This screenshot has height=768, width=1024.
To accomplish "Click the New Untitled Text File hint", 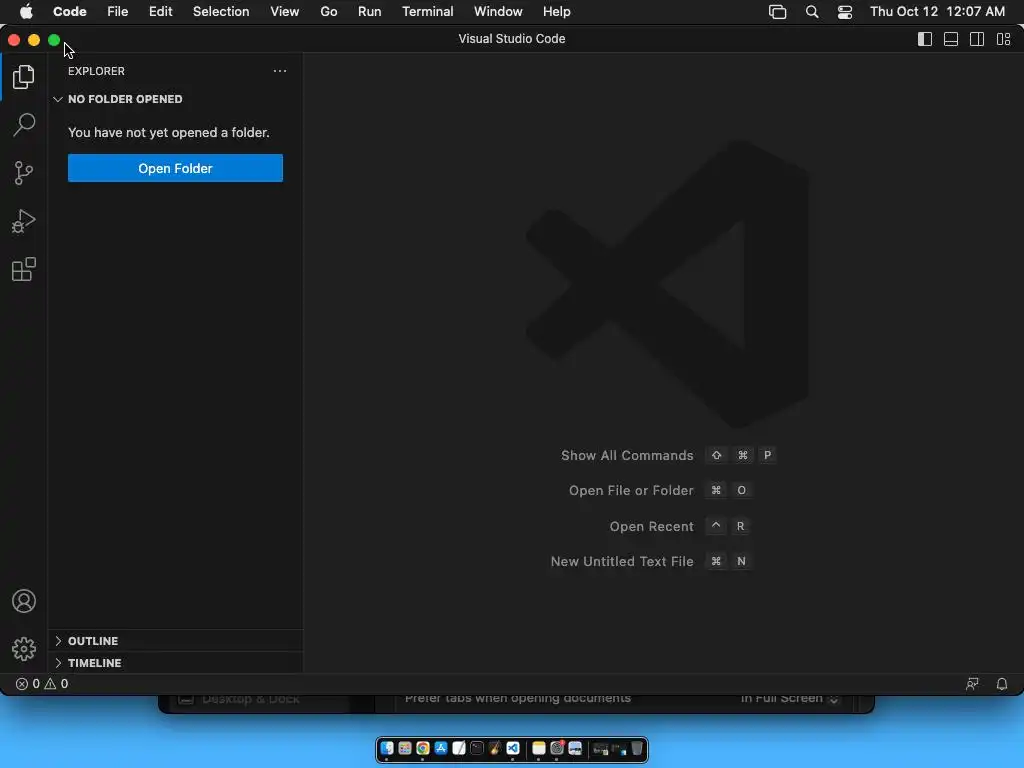I will (622, 562).
